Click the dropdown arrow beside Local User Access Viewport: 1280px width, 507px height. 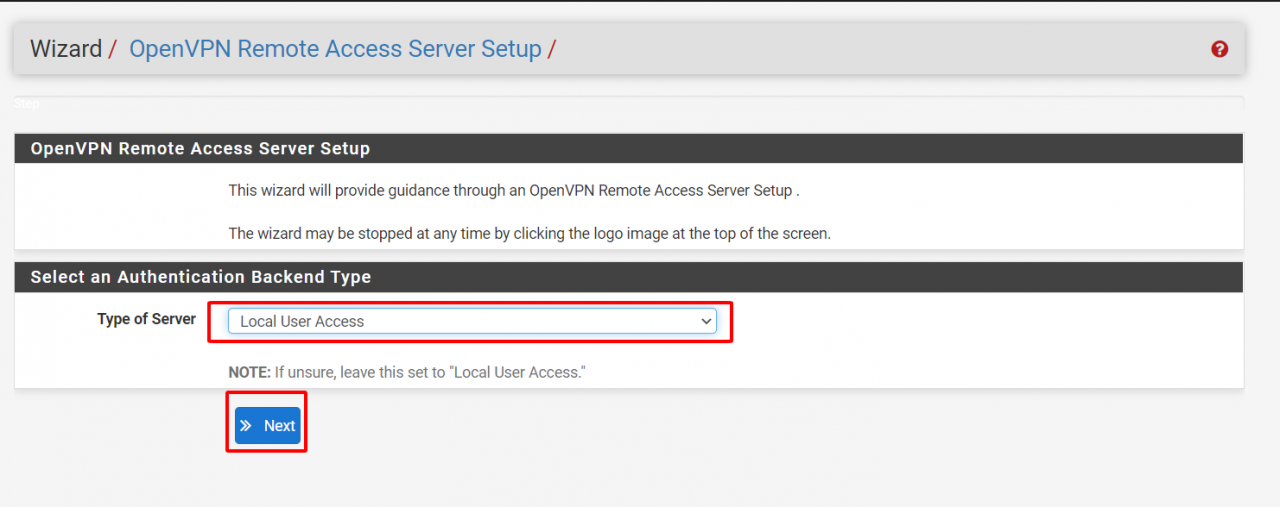point(706,321)
